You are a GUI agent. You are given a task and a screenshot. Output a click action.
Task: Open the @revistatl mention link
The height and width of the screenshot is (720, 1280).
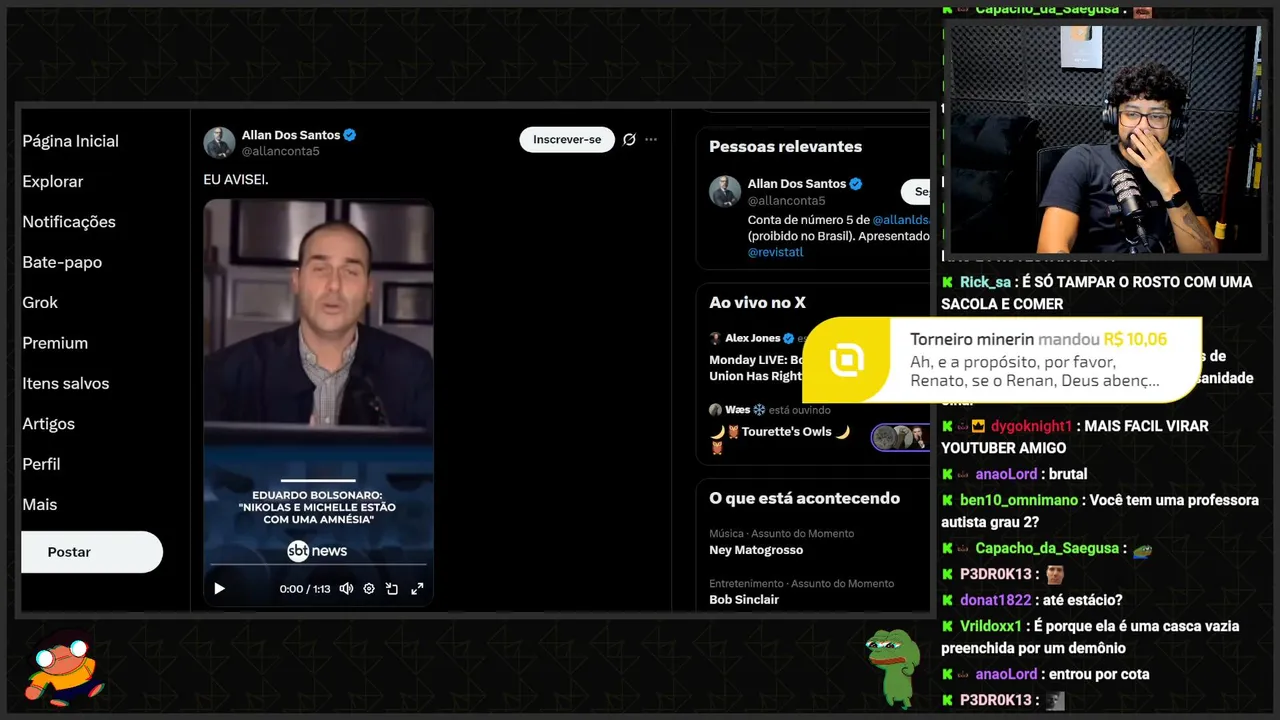point(776,252)
